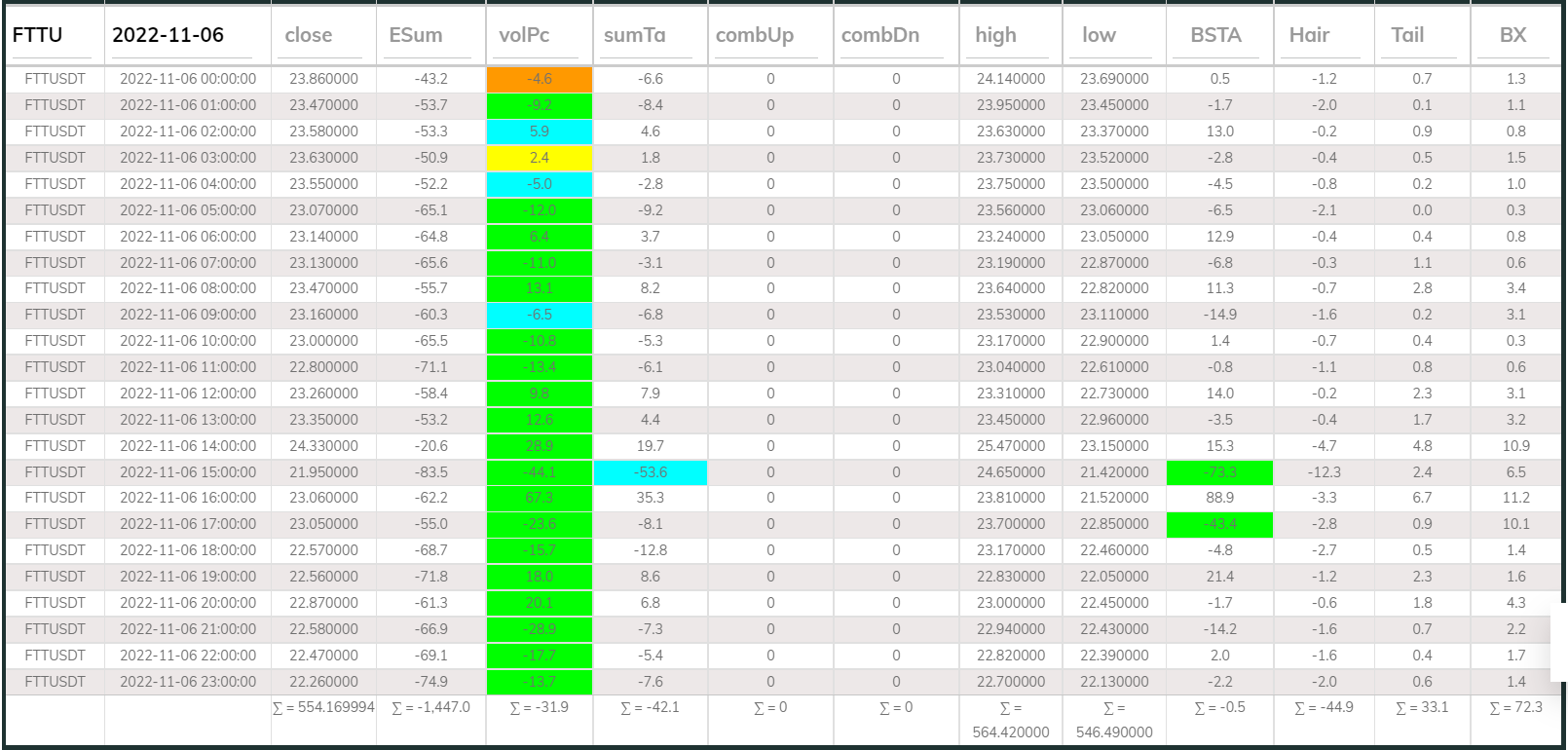
Task: Select BX value 11.2
Action: [x=1515, y=498]
